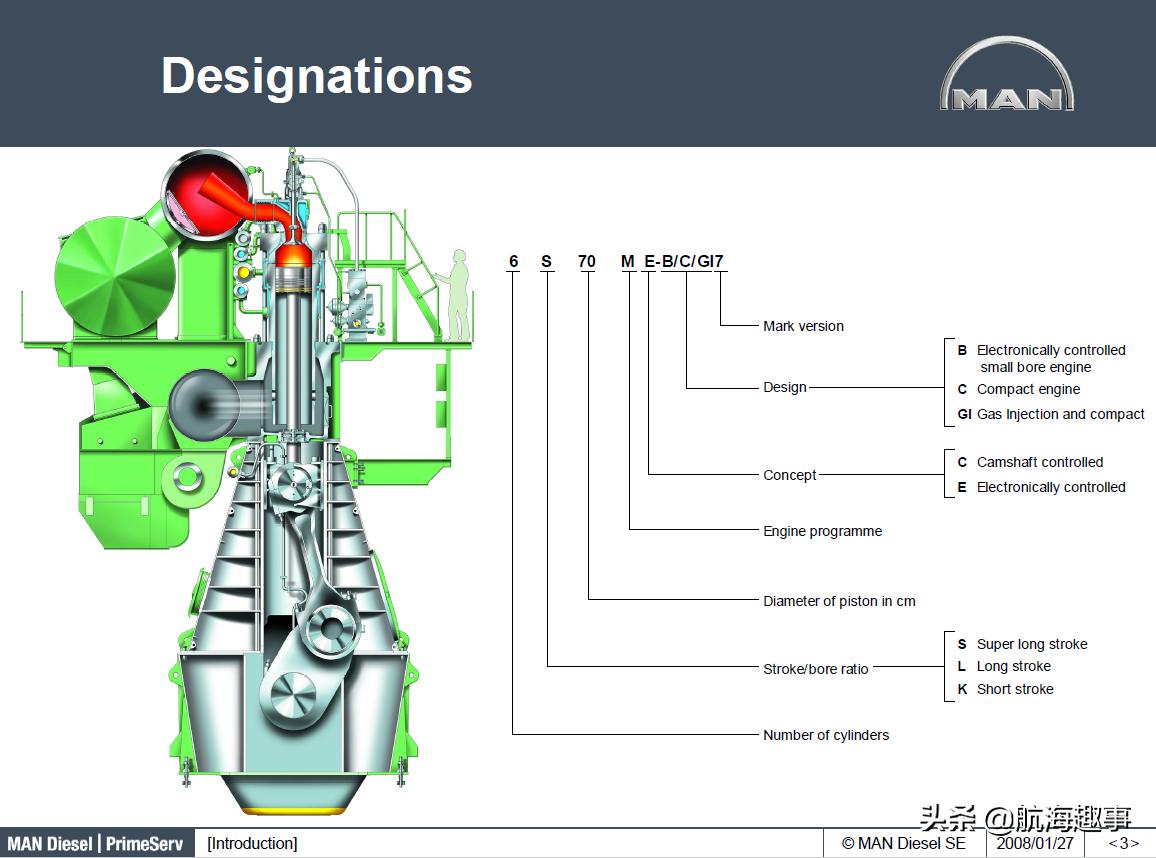Select the 'Stroke/bore ratio' label
The width and height of the screenshot is (1156, 858).
tap(816, 669)
